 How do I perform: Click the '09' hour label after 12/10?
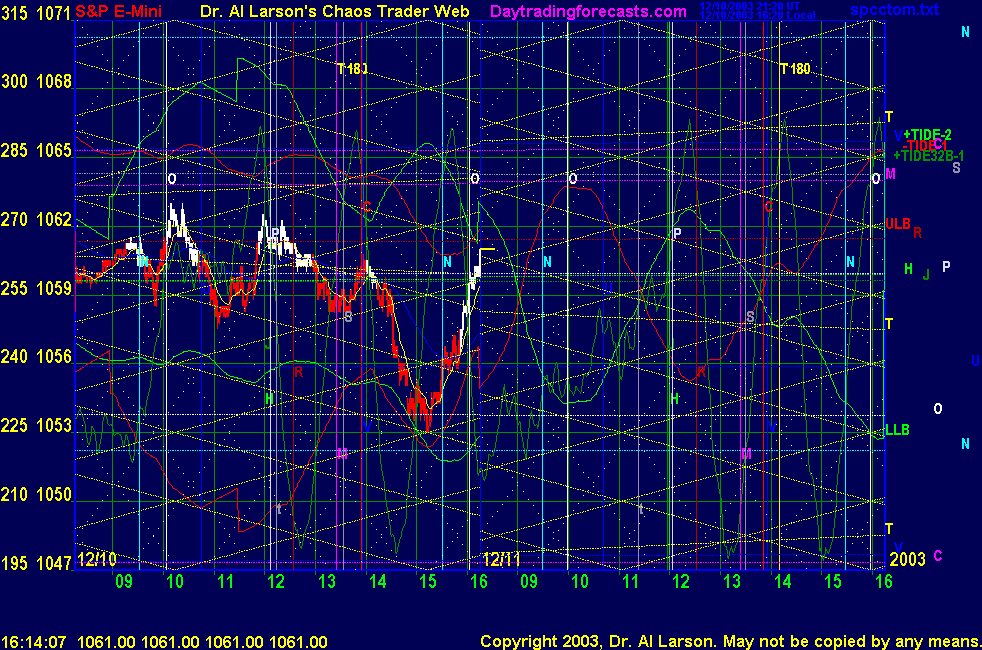[x=124, y=581]
